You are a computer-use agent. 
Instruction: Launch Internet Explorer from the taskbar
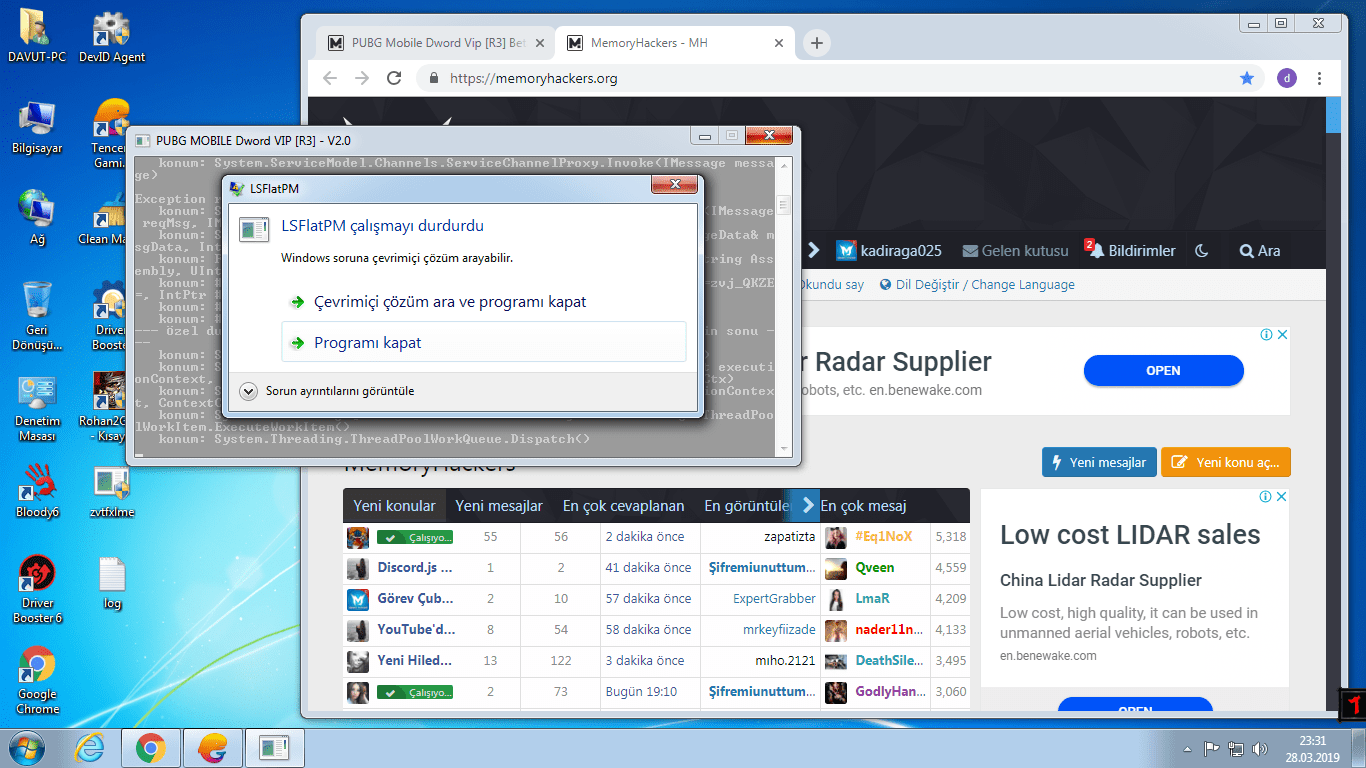click(91, 747)
